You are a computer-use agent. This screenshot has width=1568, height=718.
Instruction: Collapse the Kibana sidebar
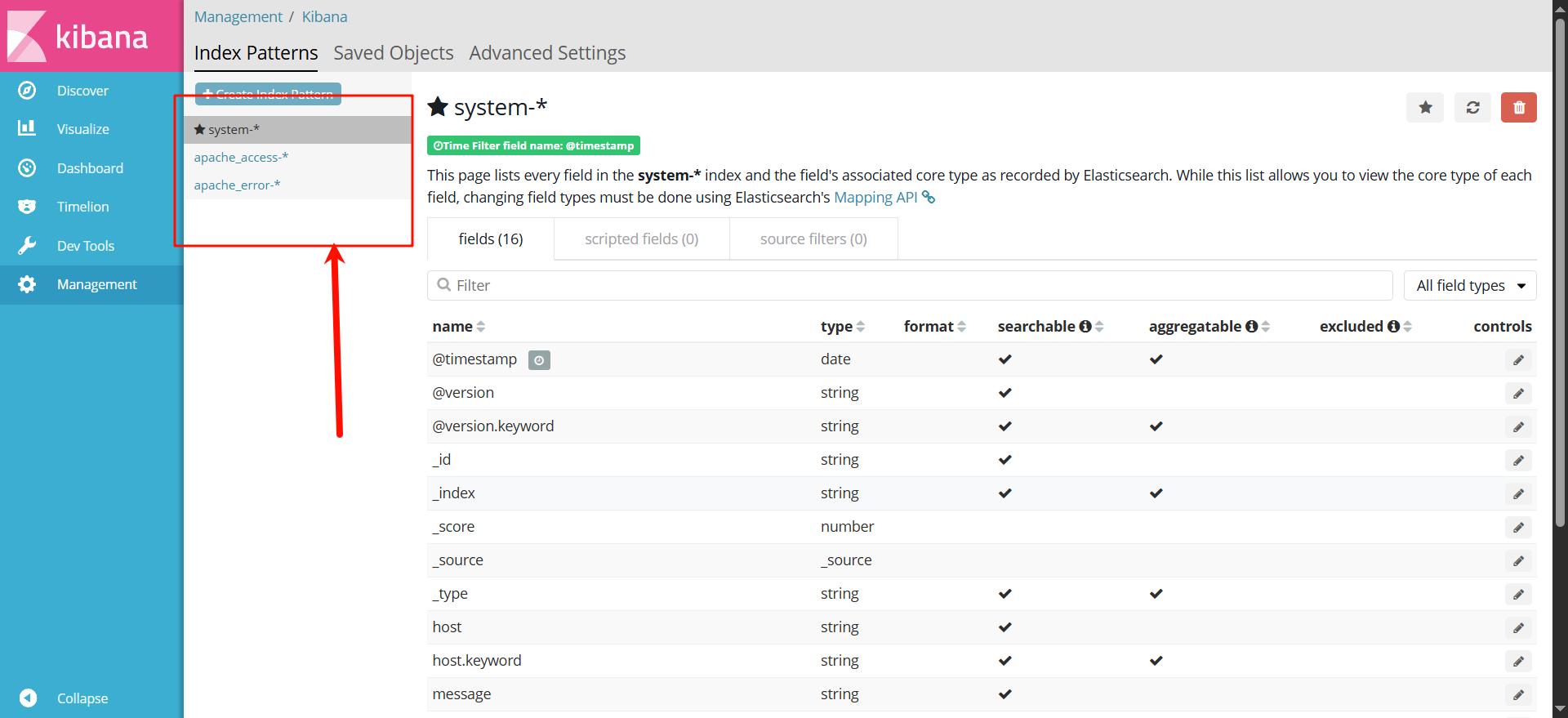[82, 698]
